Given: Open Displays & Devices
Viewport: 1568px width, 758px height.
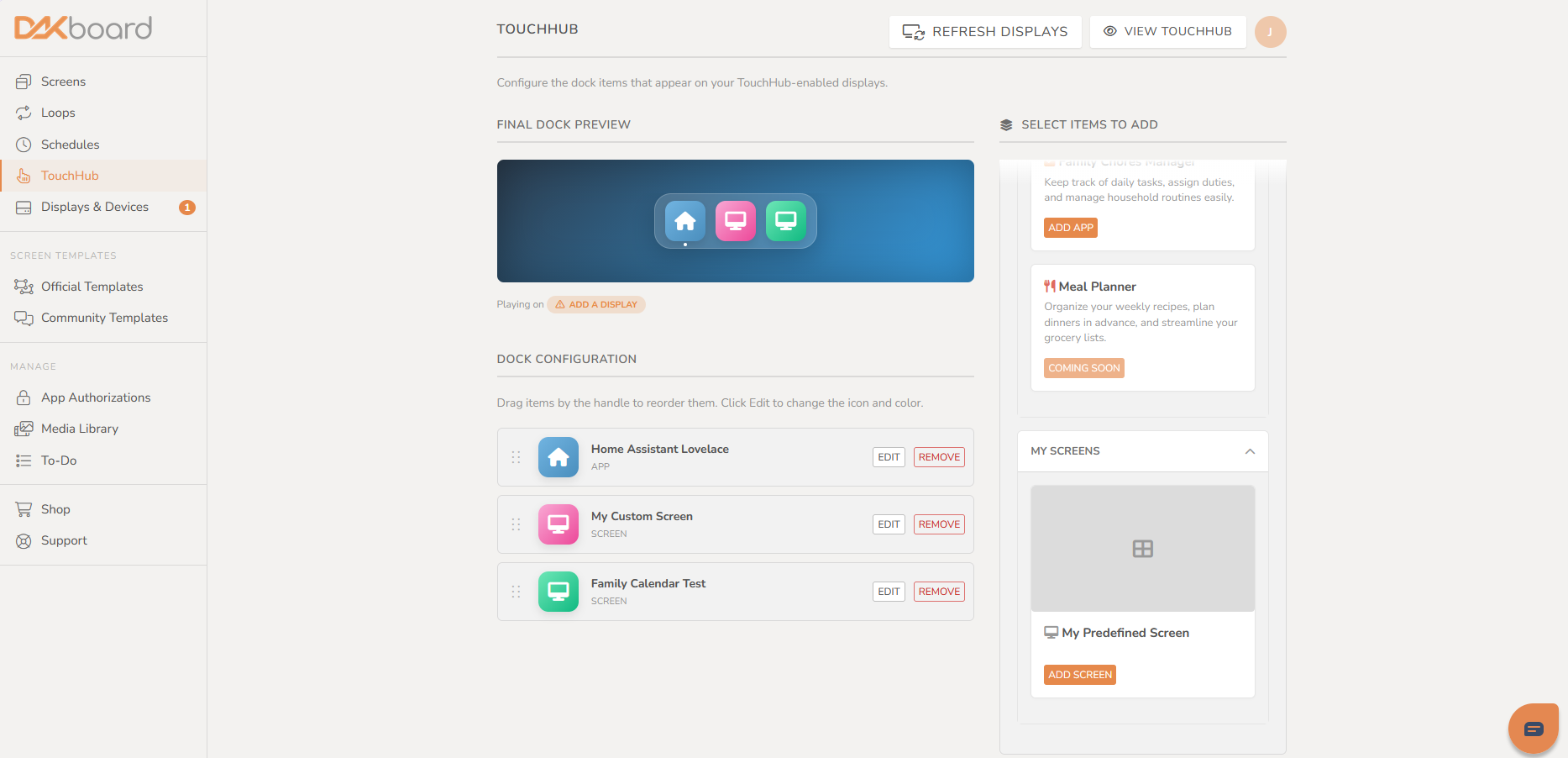Looking at the screenshot, I should pos(103,207).
